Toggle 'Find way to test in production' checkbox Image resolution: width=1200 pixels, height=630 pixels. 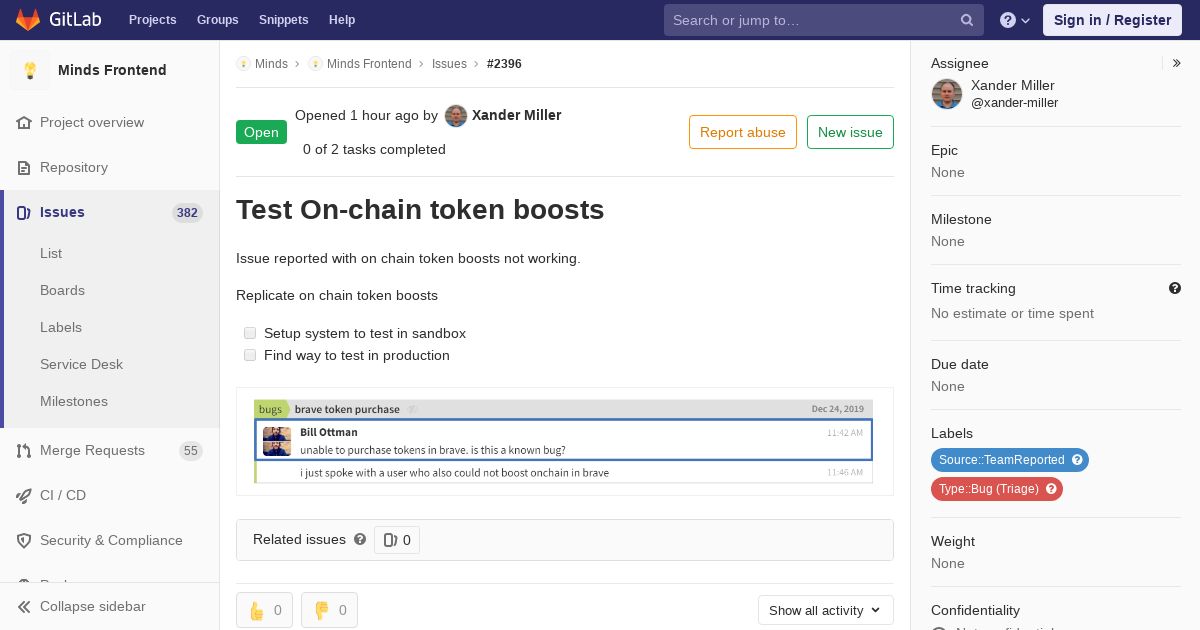[x=250, y=355]
